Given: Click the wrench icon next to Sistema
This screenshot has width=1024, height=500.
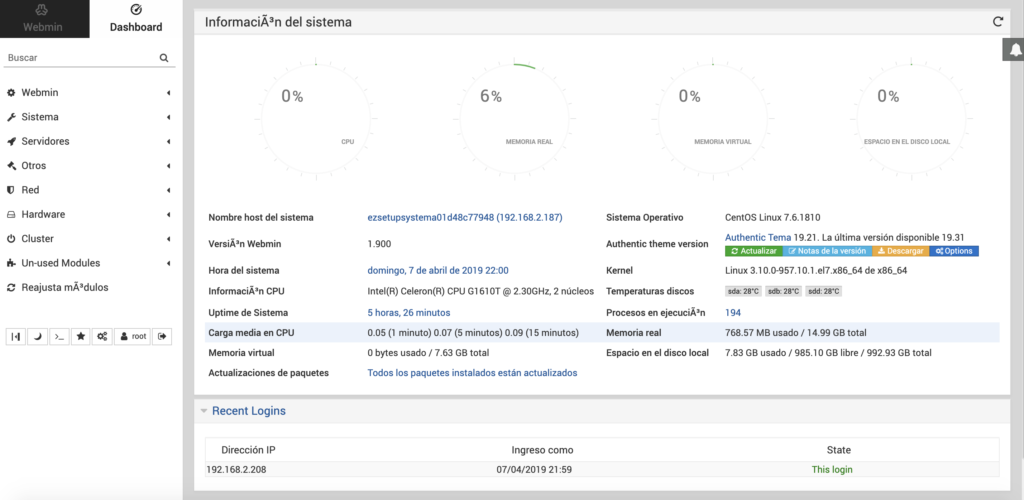Looking at the screenshot, I should click(x=10, y=117).
